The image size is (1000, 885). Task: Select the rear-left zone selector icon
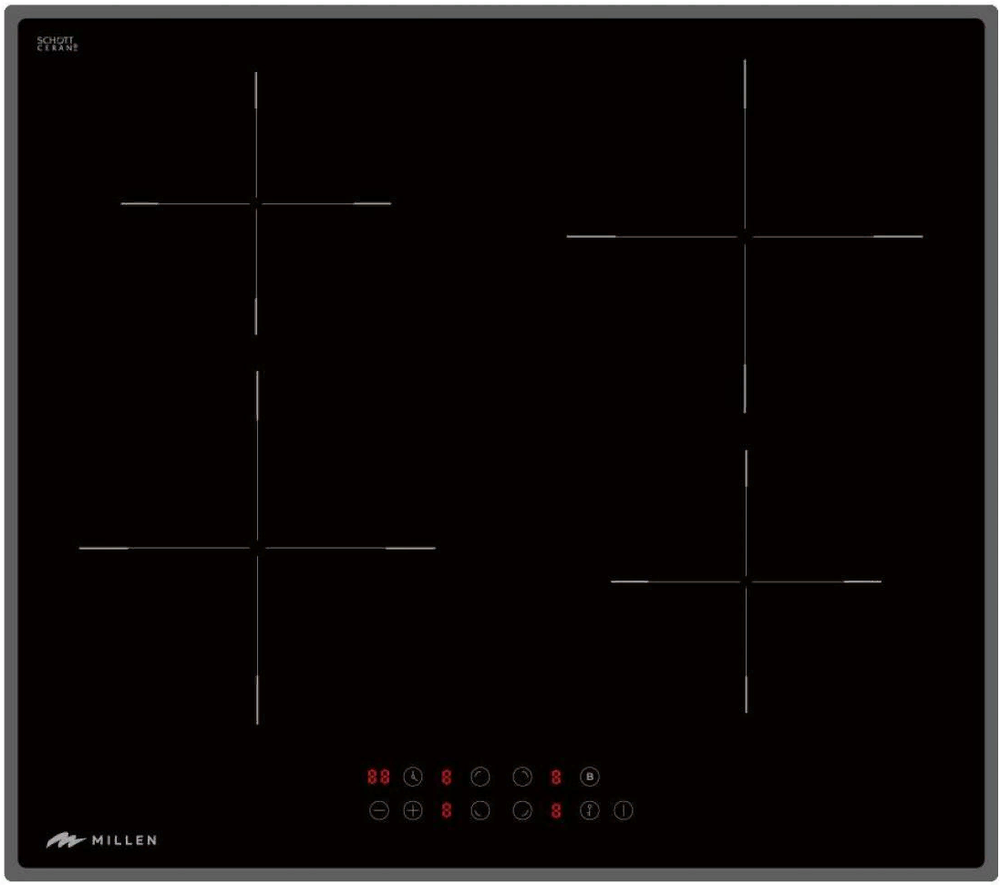481,776
